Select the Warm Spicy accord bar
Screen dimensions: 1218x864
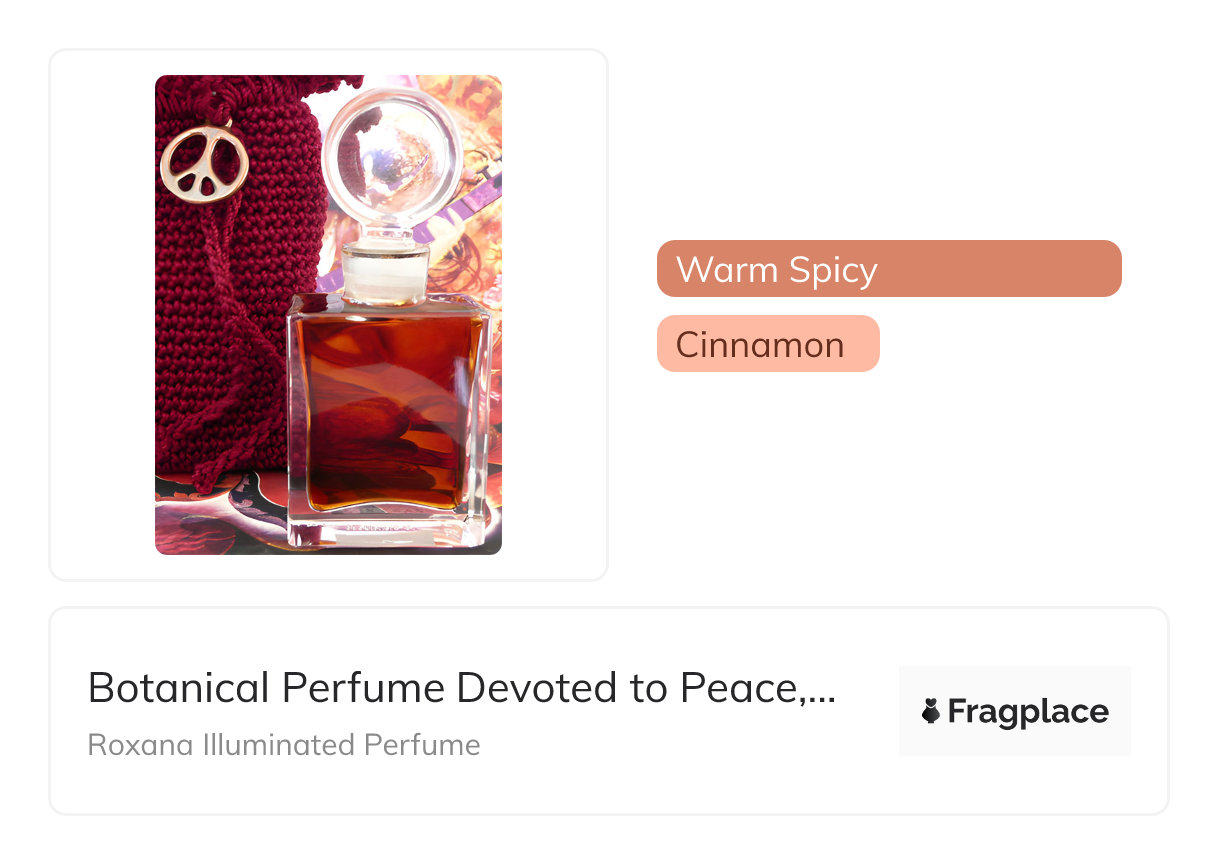point(889,269)
